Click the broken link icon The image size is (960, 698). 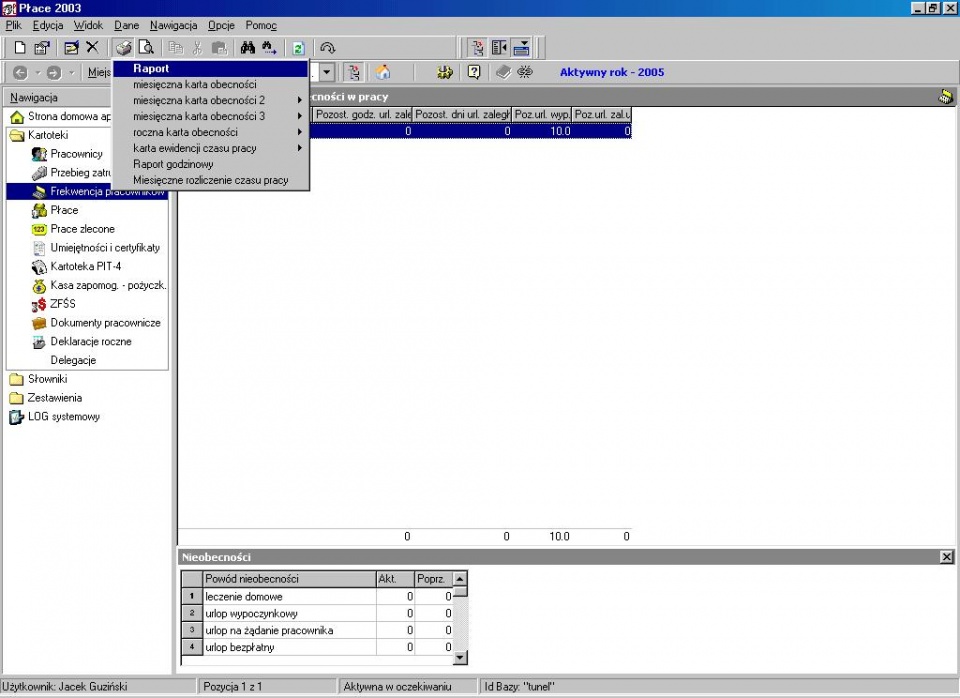coord(525,72)
